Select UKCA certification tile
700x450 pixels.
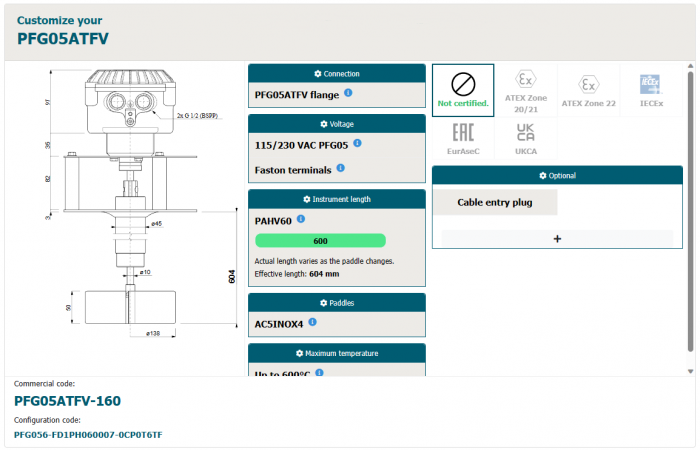tap(525, 140)
